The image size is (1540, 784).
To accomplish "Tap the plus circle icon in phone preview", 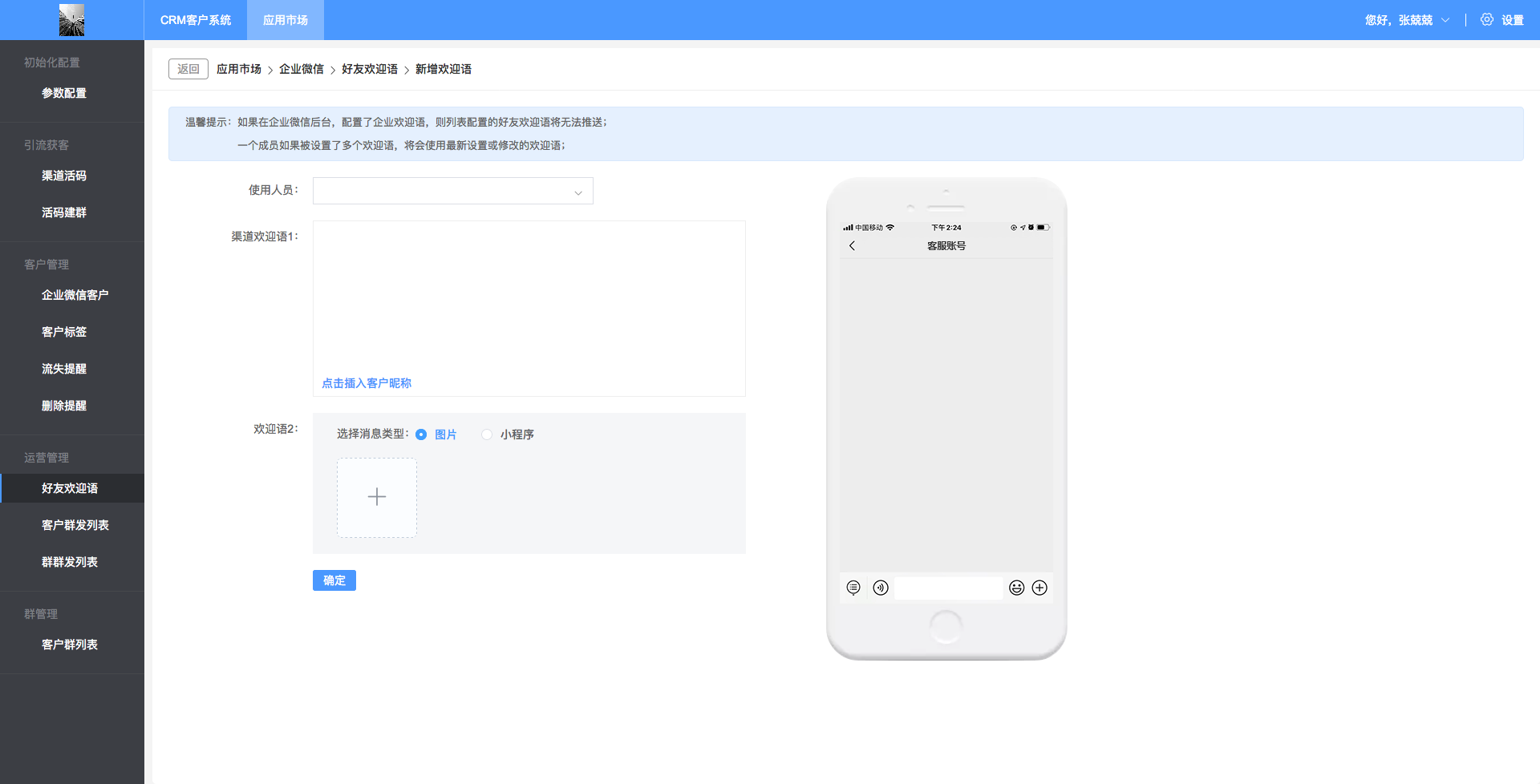I will pos(1039,588).
